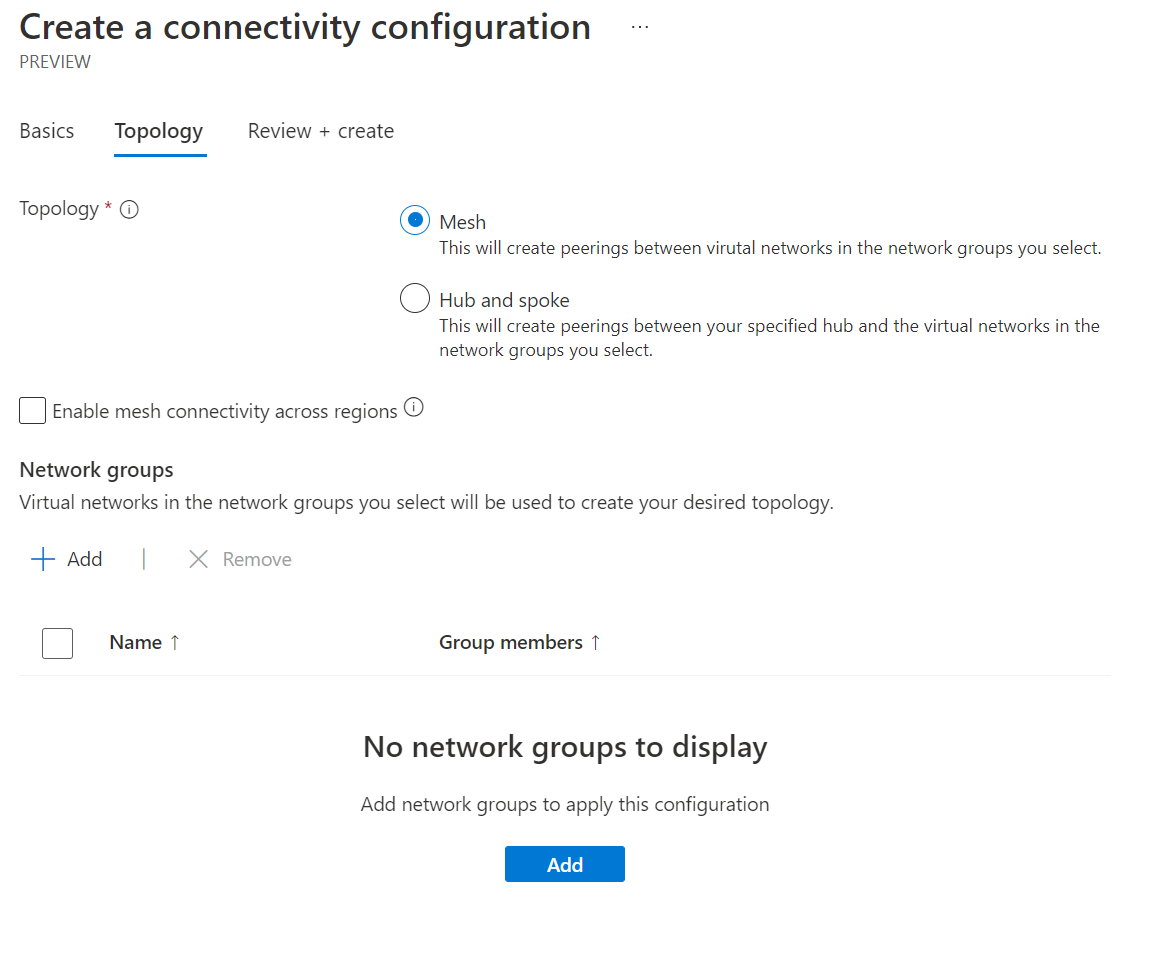Click the Topology info icon
Screen dimensions: 1155x976
129,210
